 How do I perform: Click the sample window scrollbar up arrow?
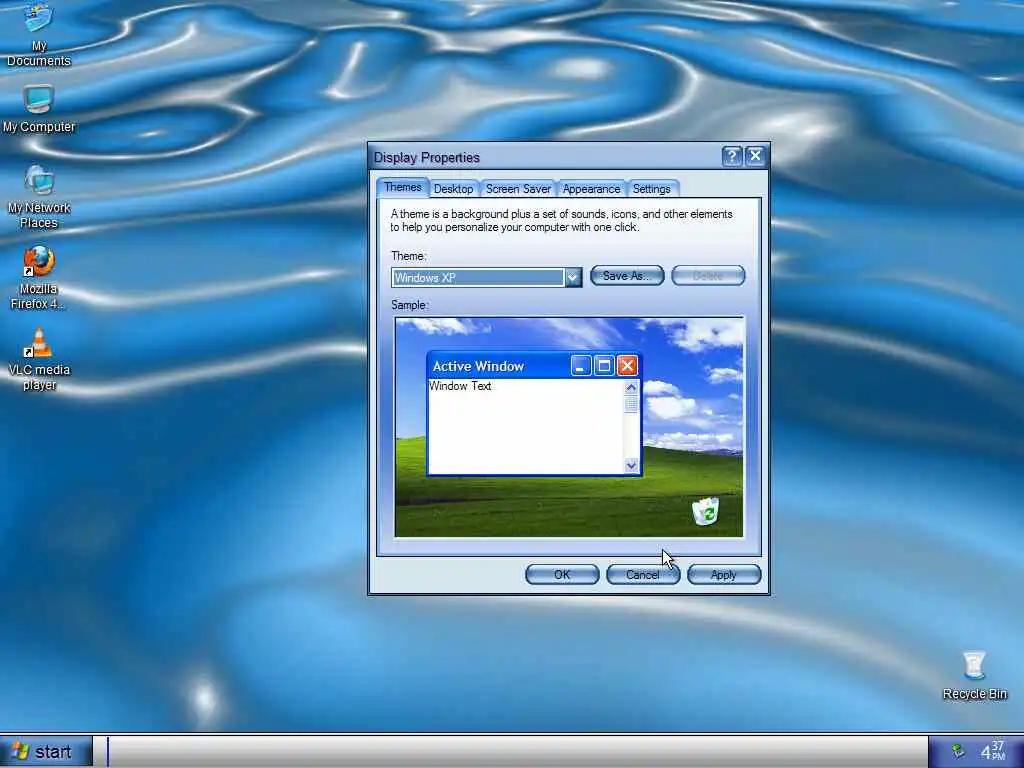[x=631, y=387]
